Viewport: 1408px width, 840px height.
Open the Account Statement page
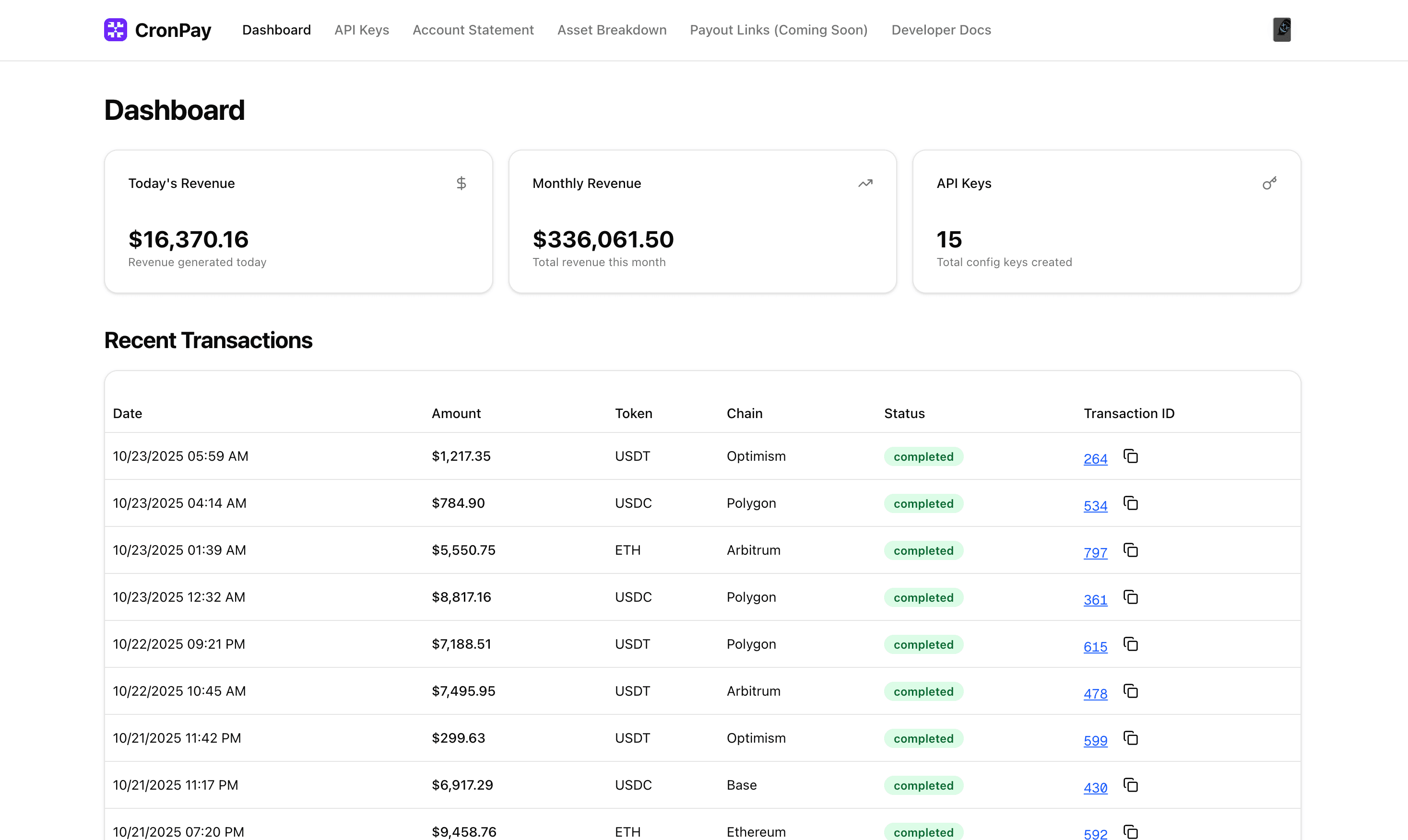coord(473,30)
